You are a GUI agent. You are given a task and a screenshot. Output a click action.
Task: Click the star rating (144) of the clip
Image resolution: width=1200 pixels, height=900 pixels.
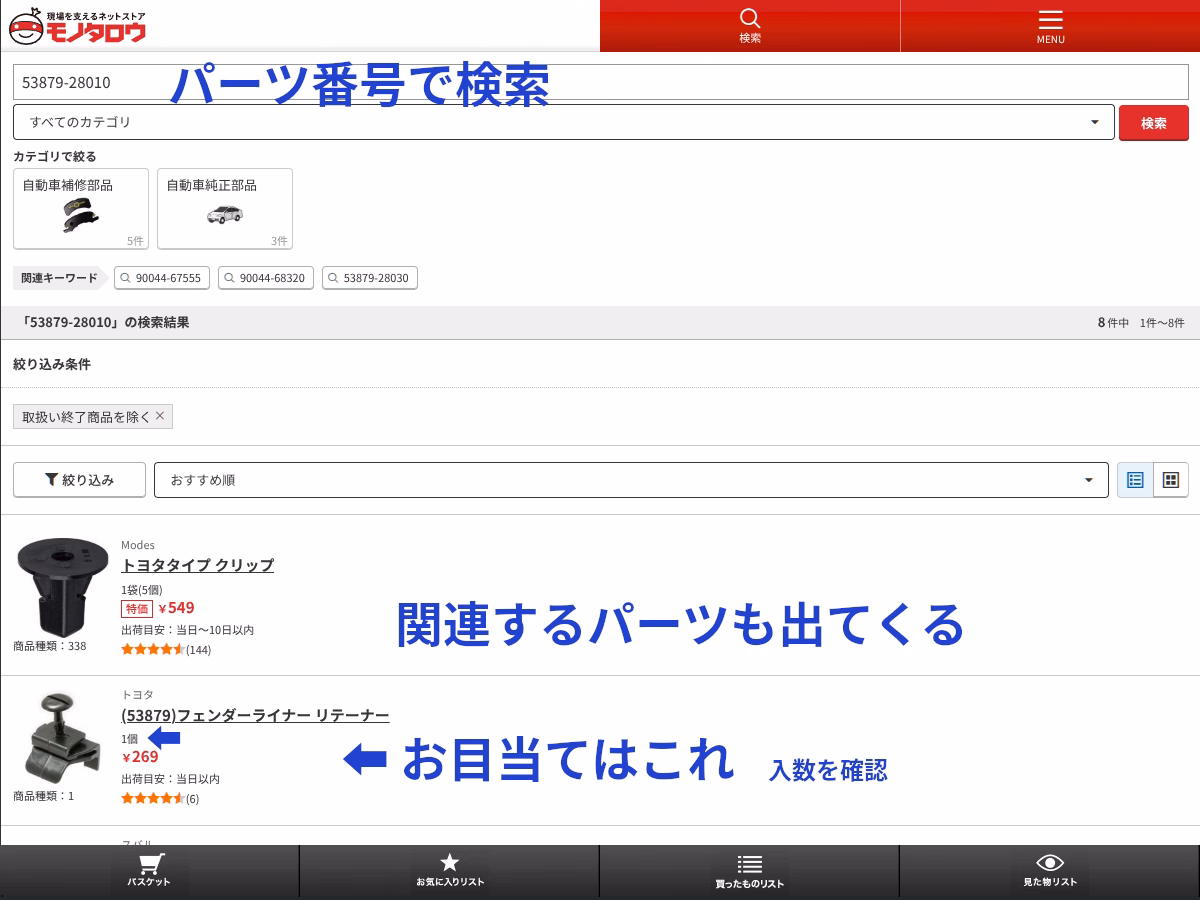point(166,649)
